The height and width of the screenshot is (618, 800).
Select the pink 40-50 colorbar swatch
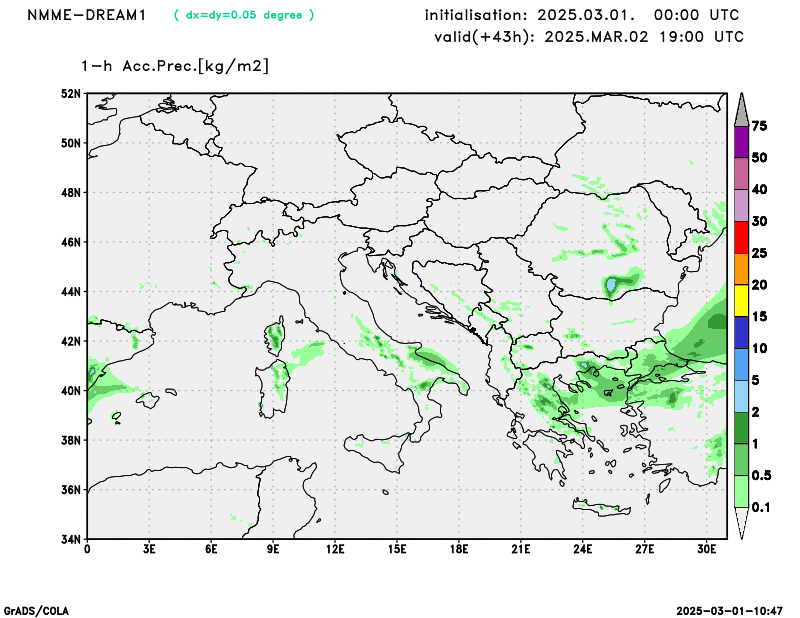(741, 174)
